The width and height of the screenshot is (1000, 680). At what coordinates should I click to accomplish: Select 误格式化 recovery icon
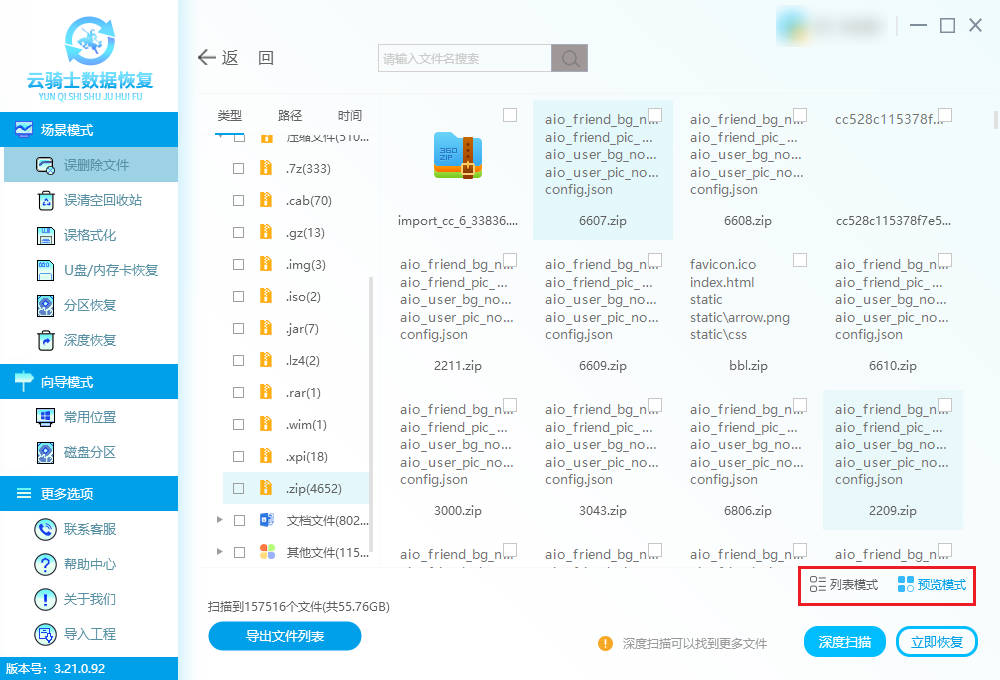coord(45,235)
